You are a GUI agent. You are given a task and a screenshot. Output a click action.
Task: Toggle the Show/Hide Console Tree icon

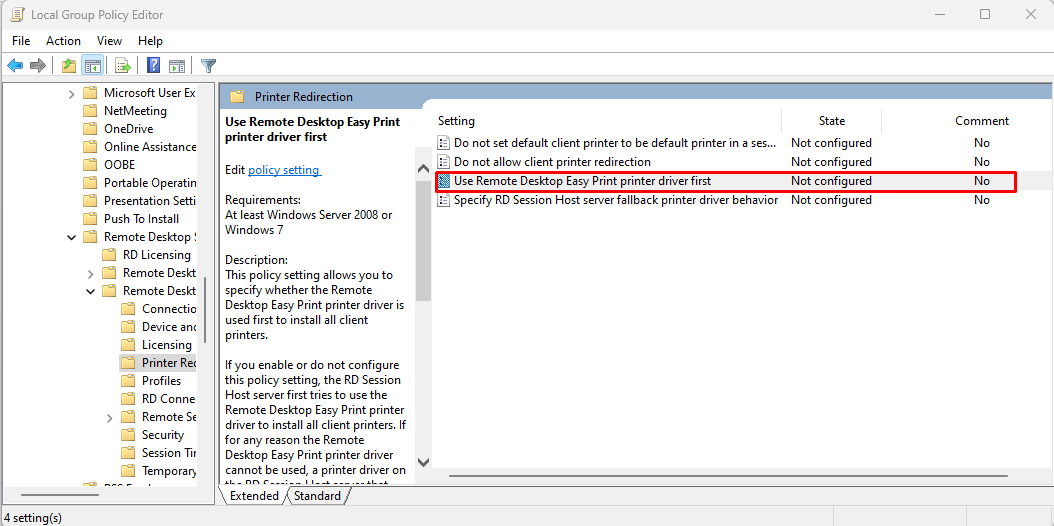coord(93,65)
